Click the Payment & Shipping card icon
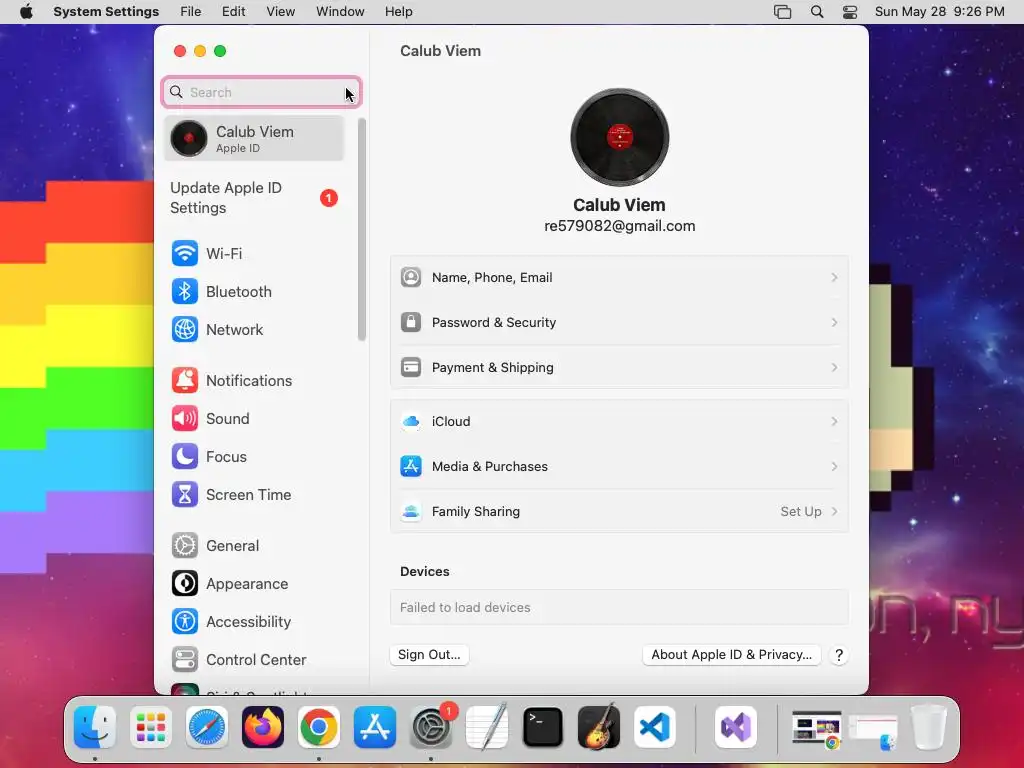 click(x=411, y=367)
